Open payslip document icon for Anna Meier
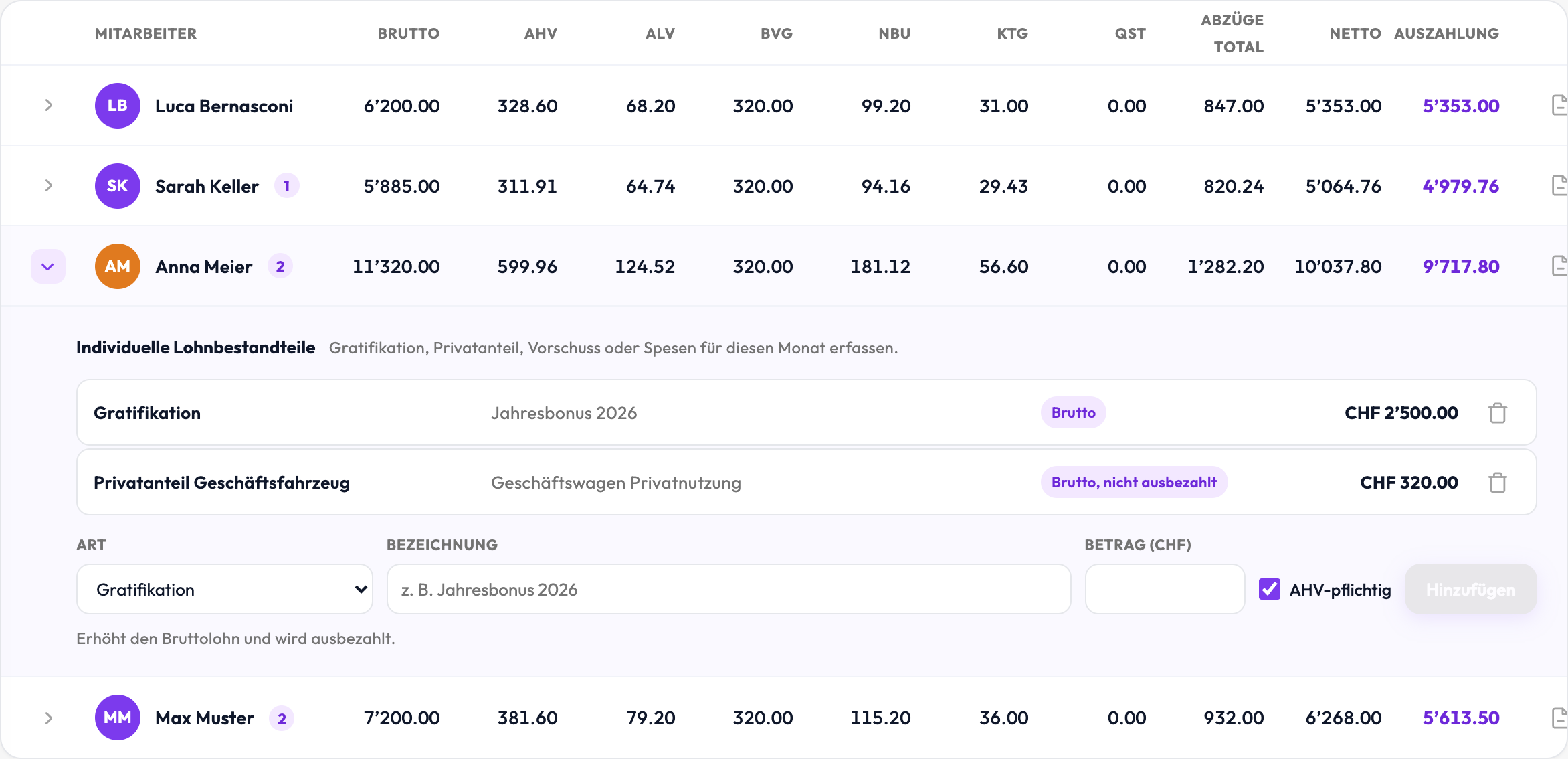 (x=1559, y=266)
